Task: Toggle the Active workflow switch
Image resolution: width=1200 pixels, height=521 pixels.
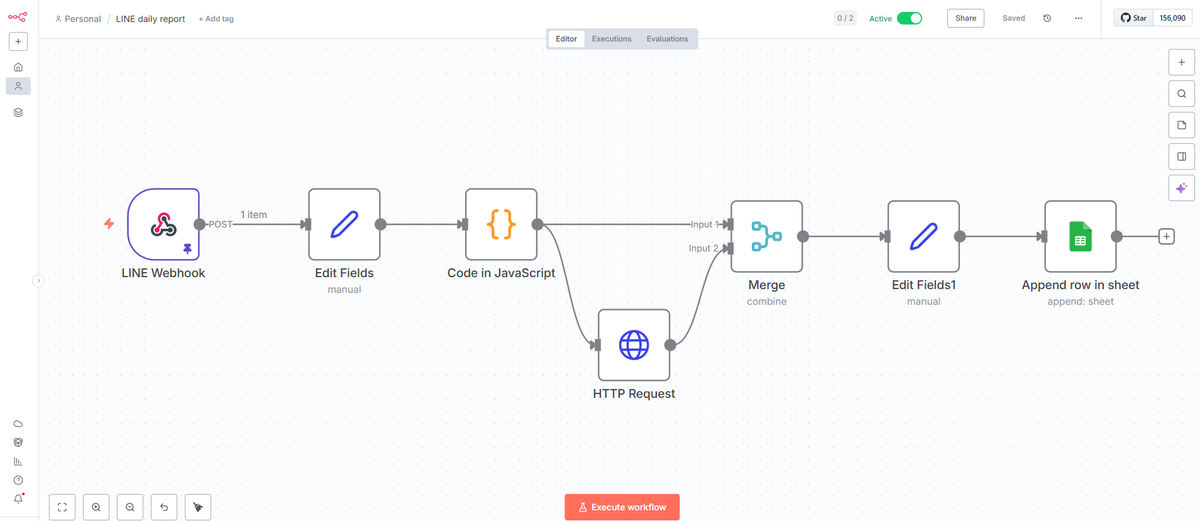Action: tap(909, 18)
